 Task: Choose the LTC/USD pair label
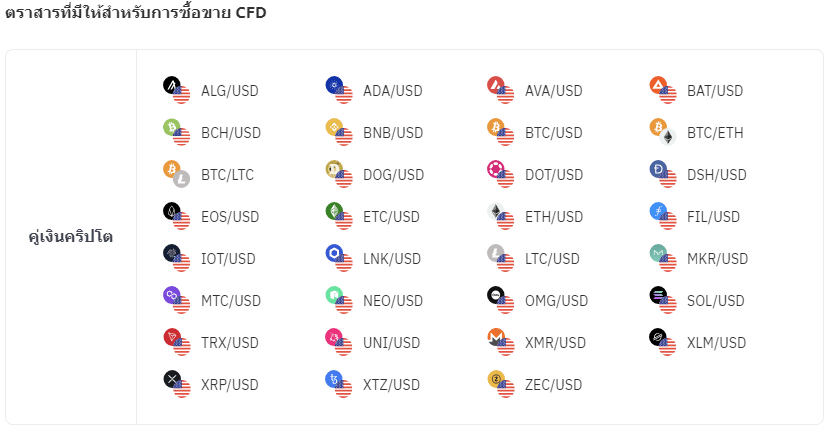point(552,259)
